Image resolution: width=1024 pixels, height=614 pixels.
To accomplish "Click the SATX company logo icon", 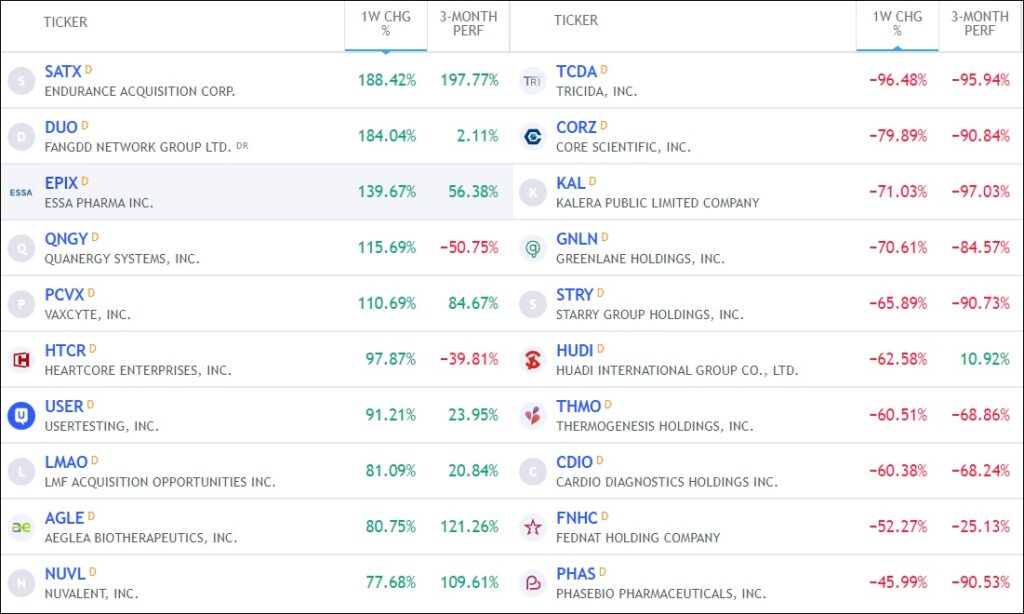I will 21,81.
